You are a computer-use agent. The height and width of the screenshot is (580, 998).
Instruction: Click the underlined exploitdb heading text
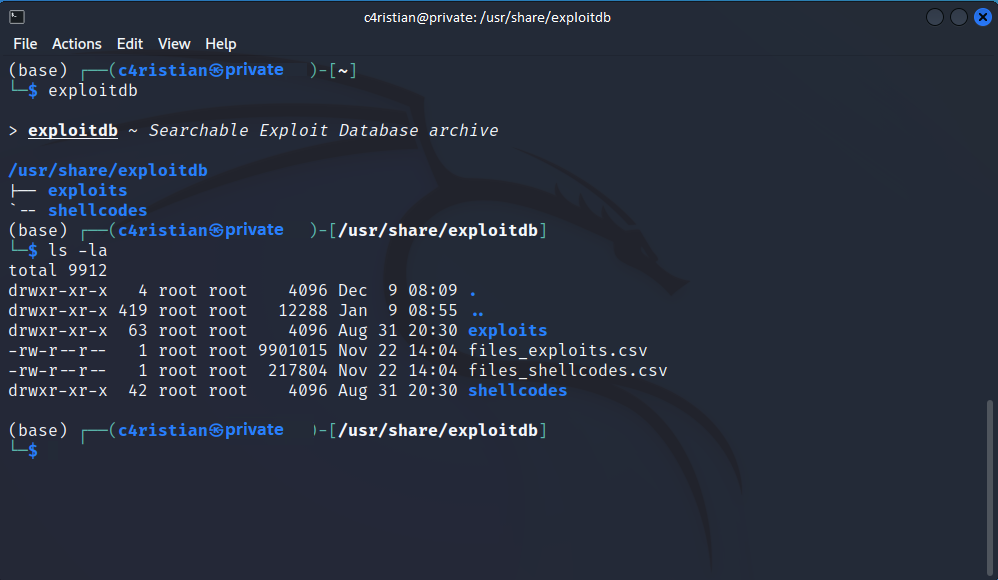point(73,131)
